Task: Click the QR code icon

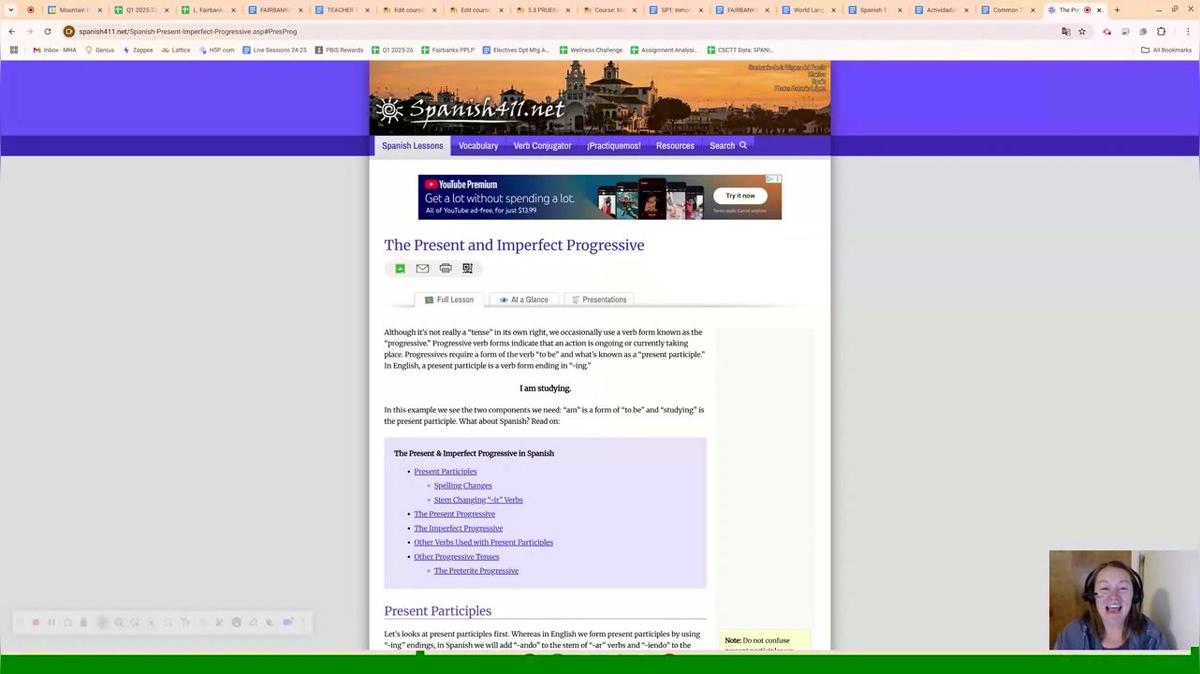Action: [467, 269]
